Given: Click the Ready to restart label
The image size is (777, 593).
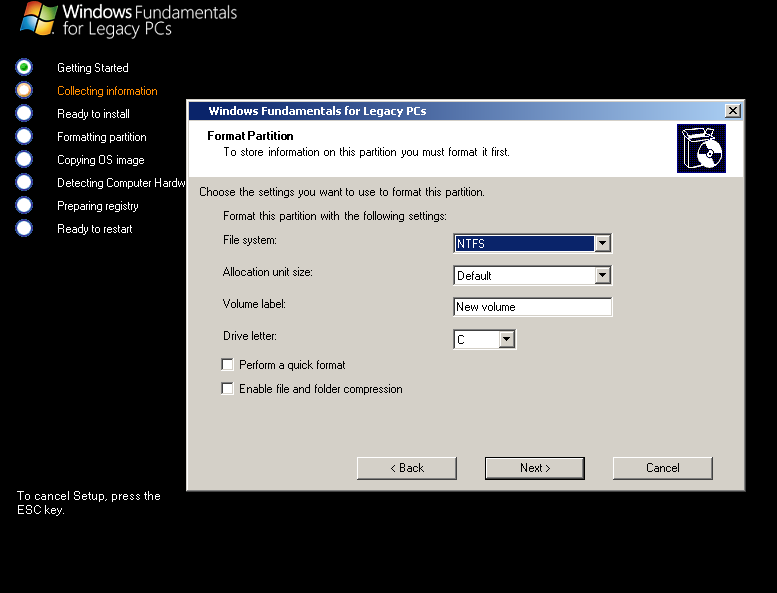Looking at the screenshot, I should pyautogui.click(x=95, y=229).
